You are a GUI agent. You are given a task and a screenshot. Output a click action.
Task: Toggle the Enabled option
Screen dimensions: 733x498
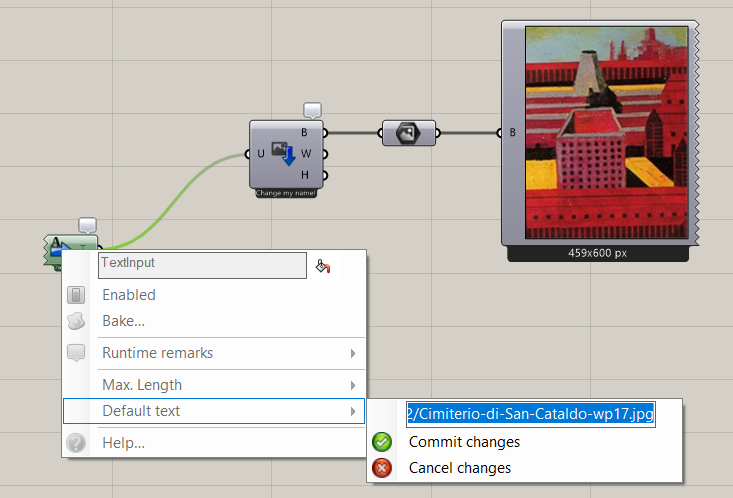[128, 295]
